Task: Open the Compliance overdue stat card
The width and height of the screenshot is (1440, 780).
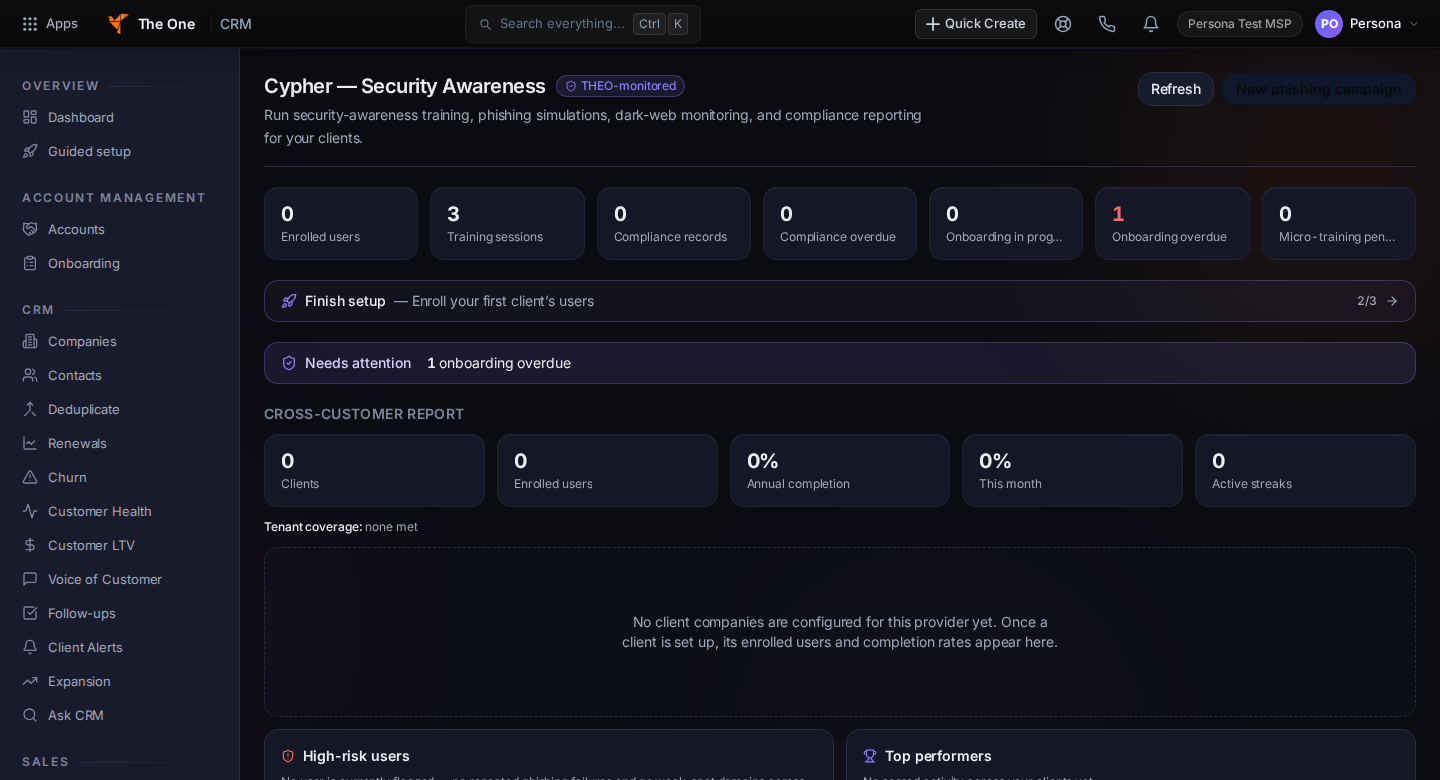Action: (840, 224)
